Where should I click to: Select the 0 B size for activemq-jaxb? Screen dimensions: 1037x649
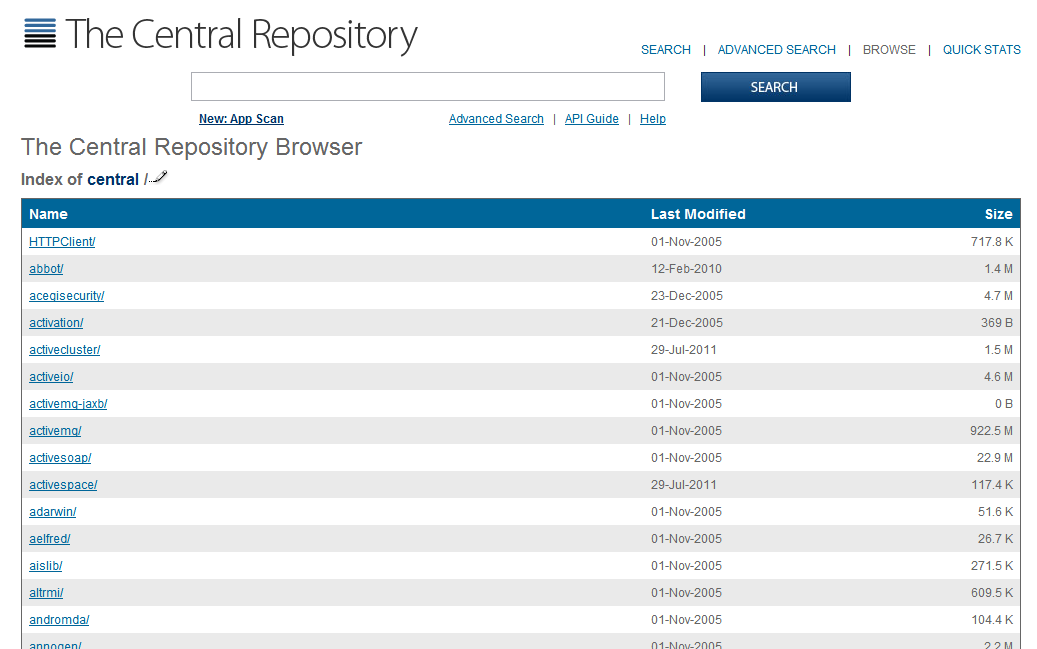tap(1004, 404)
